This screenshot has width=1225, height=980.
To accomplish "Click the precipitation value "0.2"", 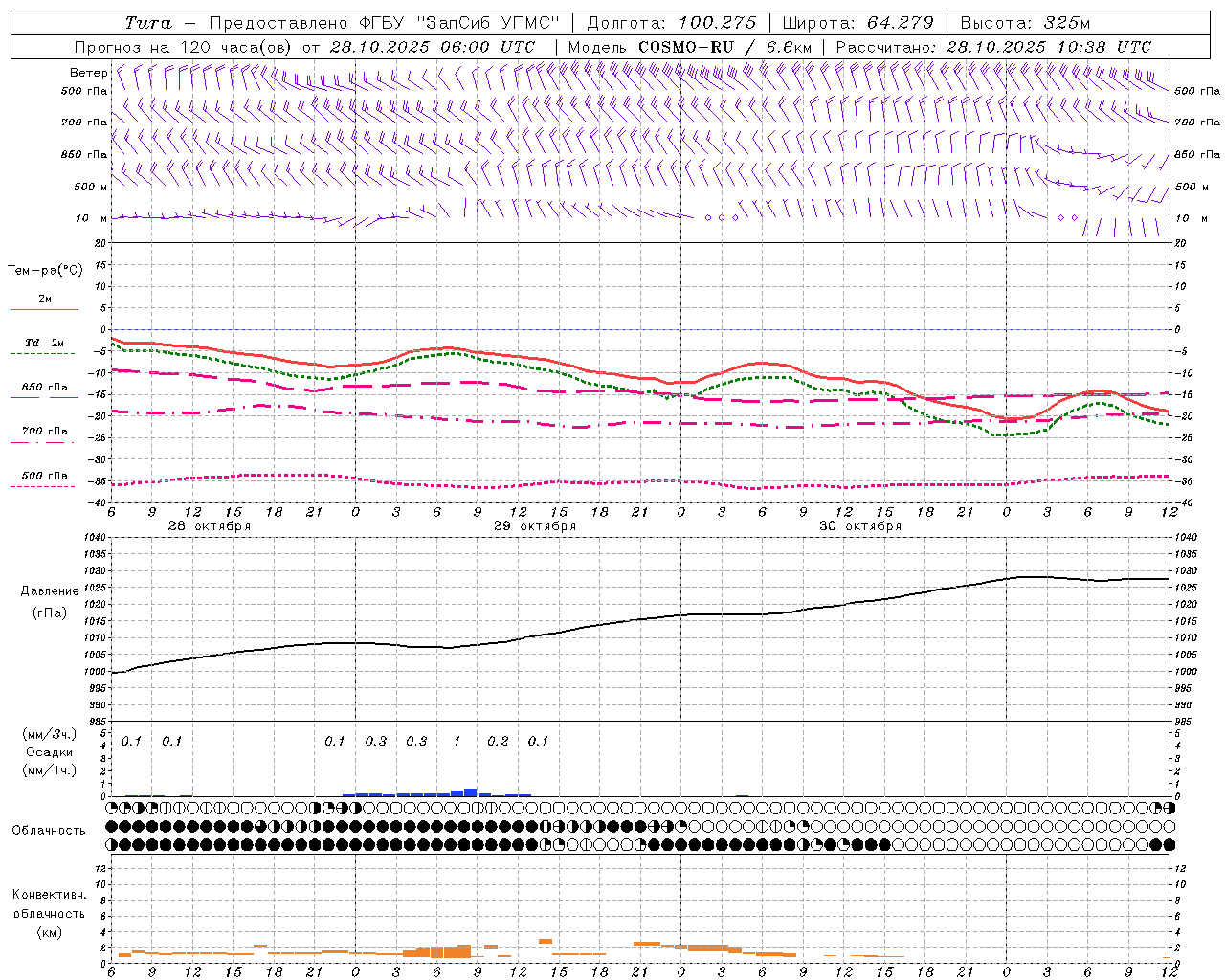I will pos(498,742).
